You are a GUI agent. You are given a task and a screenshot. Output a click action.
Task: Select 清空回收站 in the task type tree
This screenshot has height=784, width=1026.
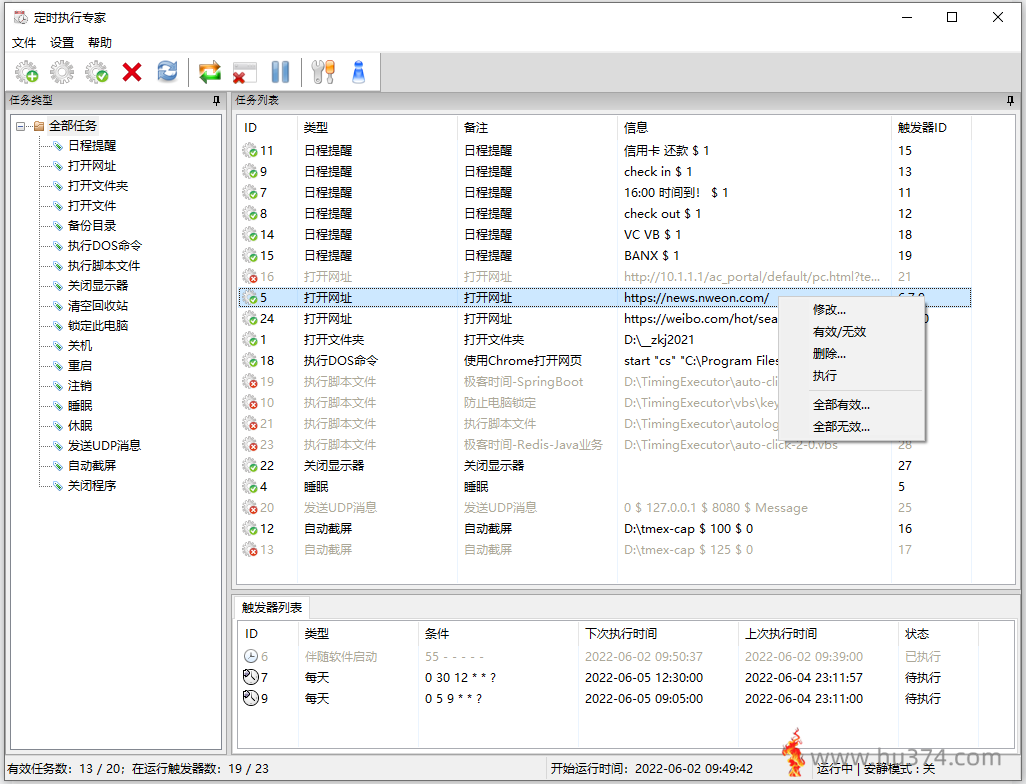(98, 306)
